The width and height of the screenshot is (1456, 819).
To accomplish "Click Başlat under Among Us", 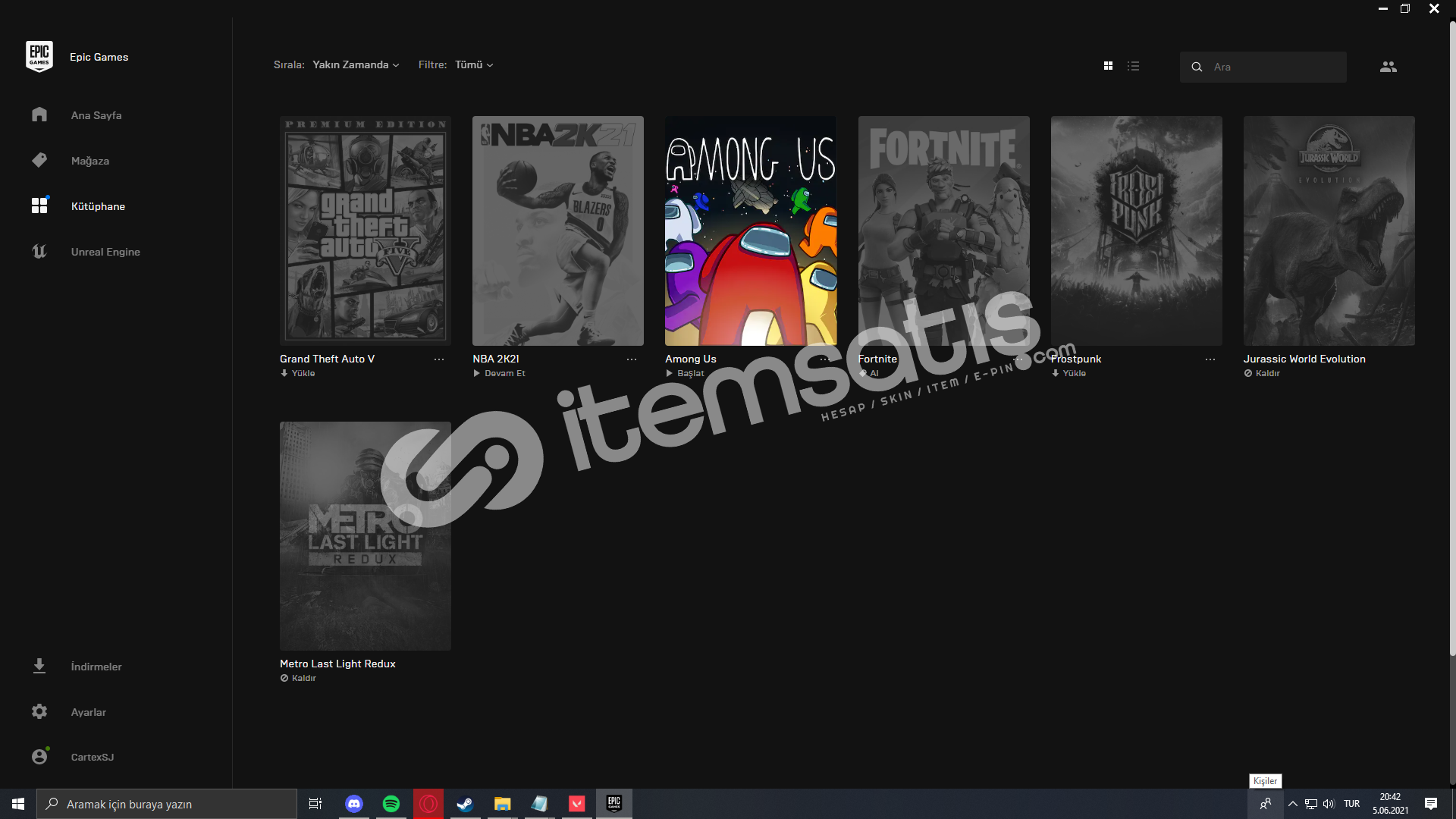I will (685, 373).
